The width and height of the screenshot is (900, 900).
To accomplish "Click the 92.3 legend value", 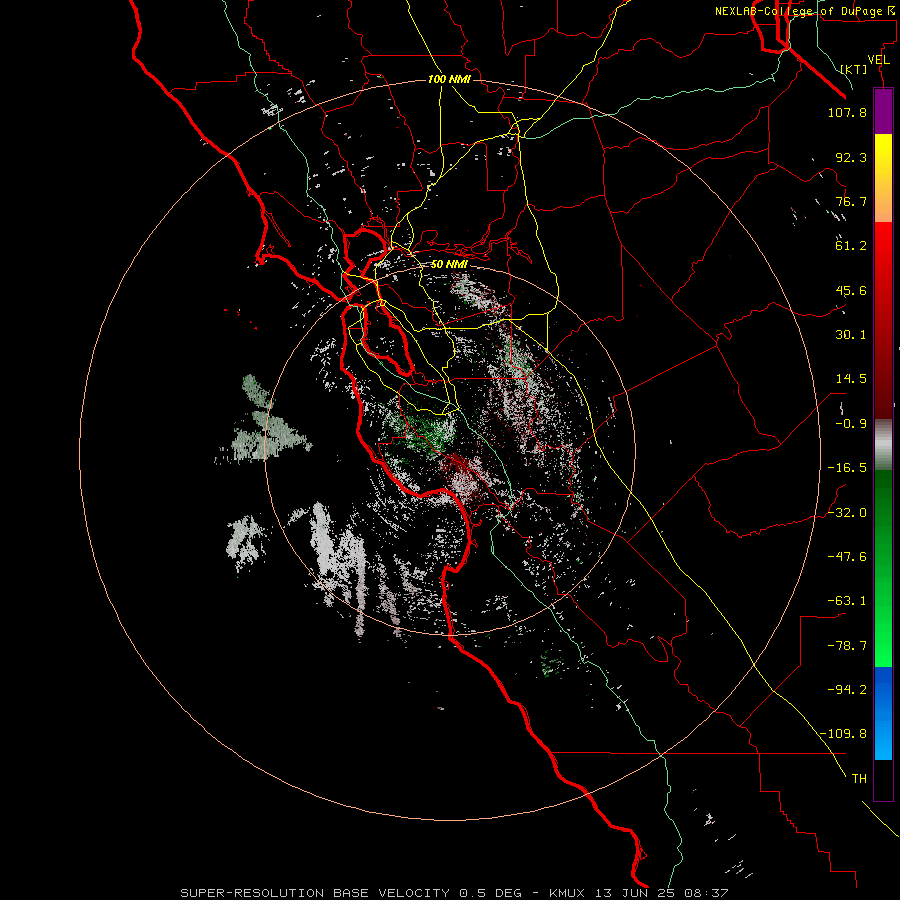I will click(851, 157).
